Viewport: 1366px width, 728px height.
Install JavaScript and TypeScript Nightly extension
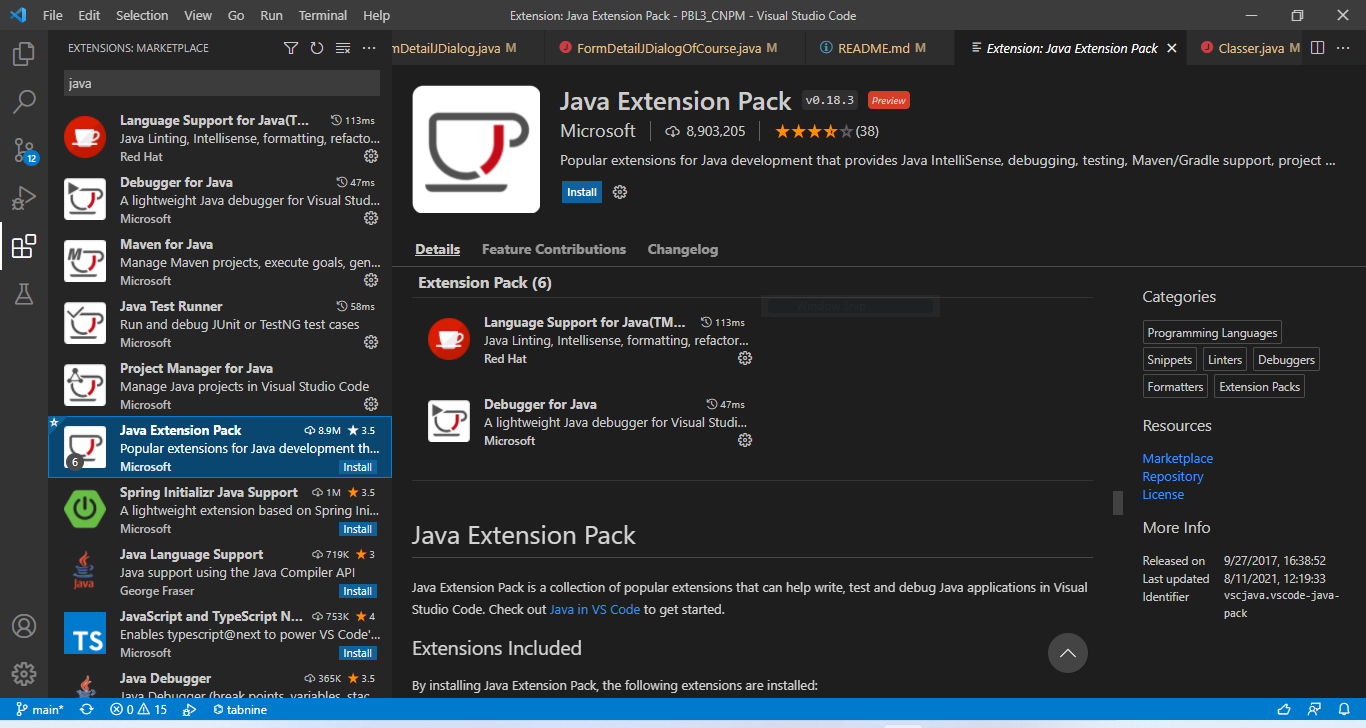358,653
